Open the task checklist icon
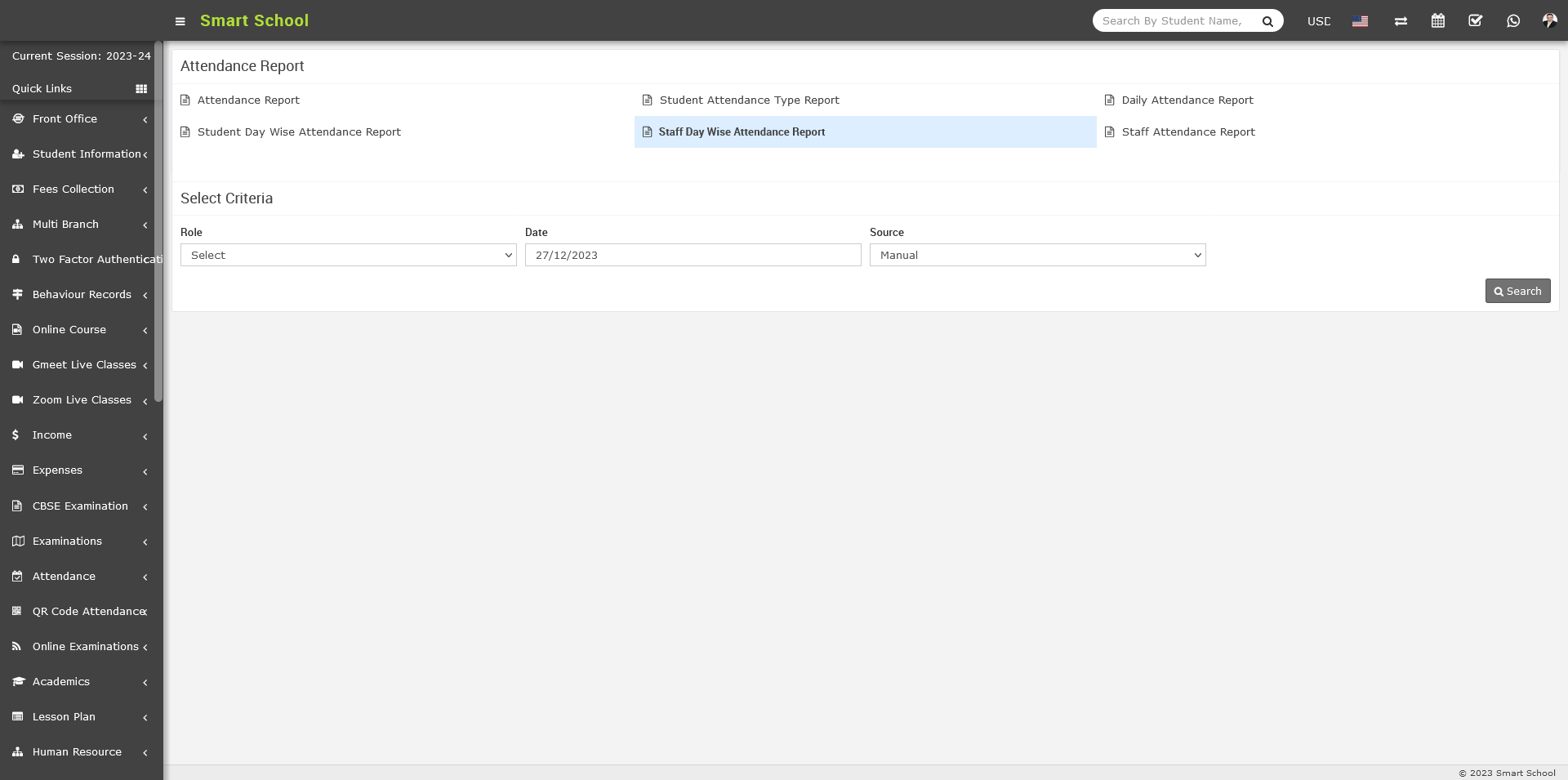Viewport: 1568px width, 780px height. [x=1475, y=21]
